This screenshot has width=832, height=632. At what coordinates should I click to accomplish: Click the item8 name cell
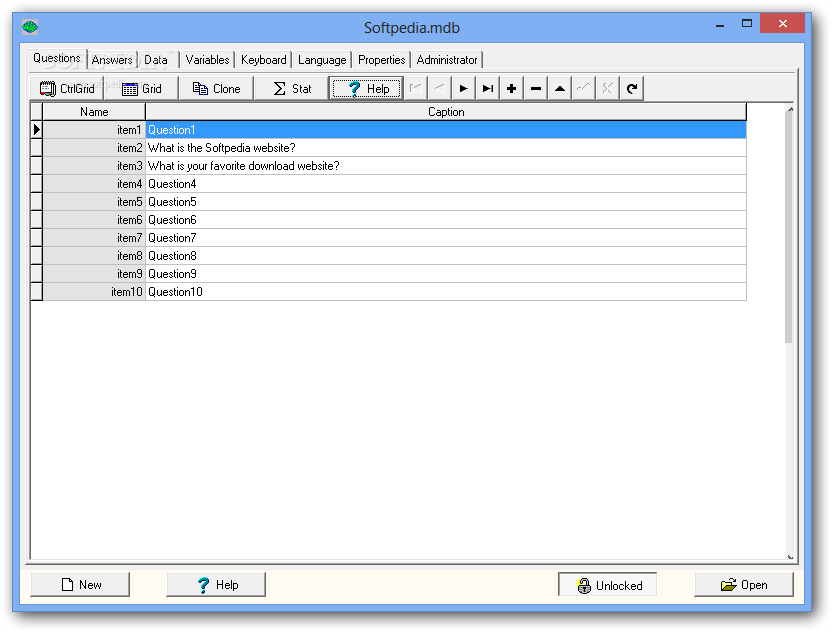click(x=94, y=256)
